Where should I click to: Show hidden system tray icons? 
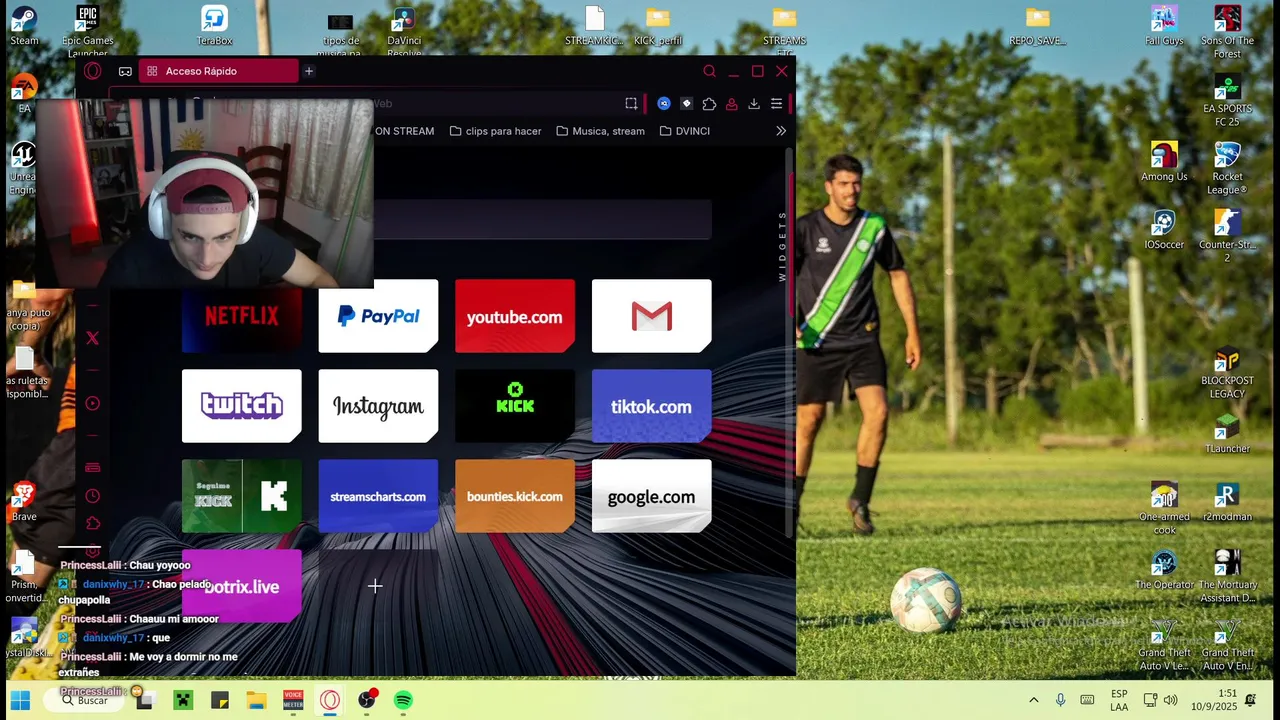(x=1033, y=700)
